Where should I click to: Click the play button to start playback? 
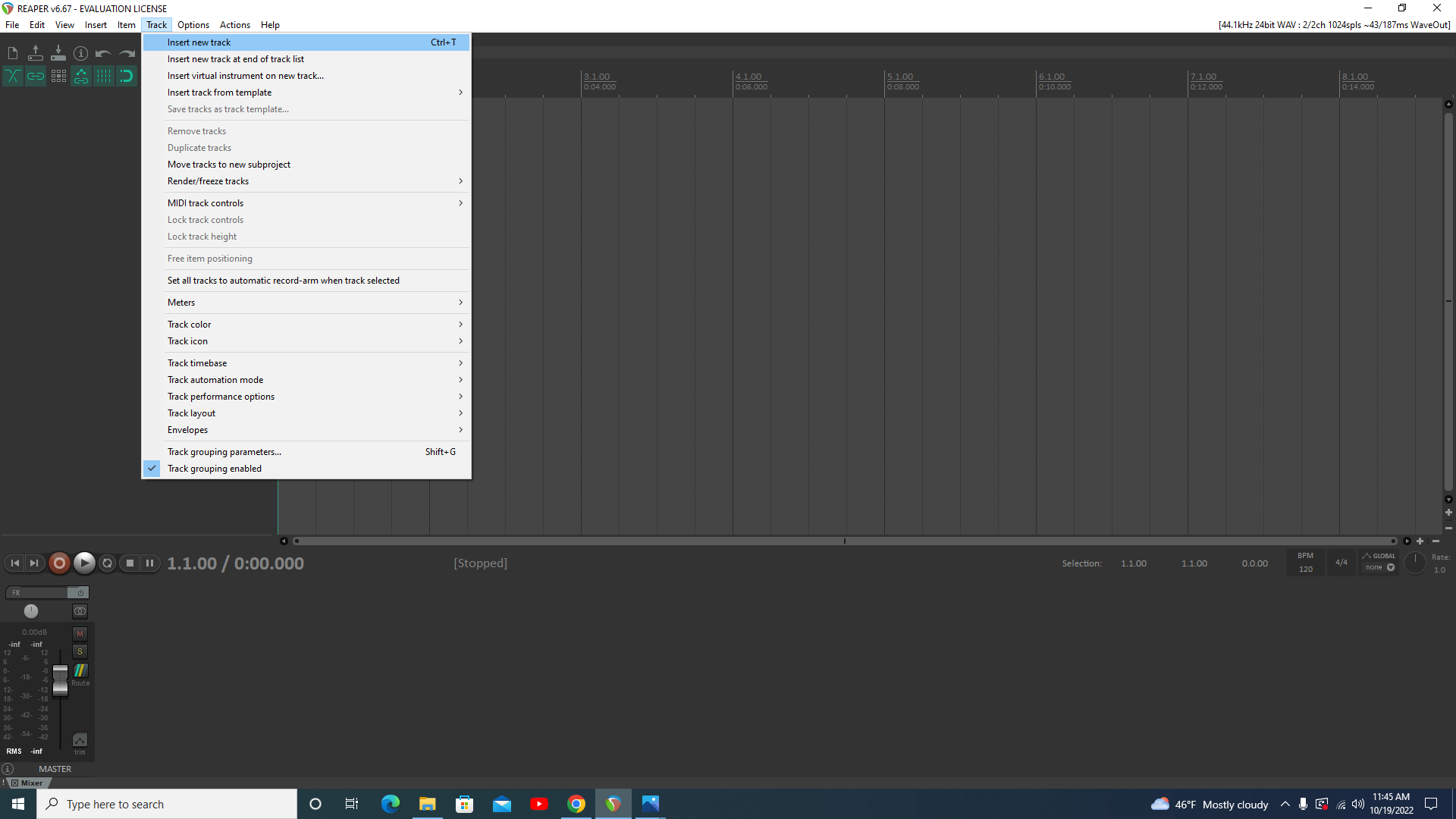pyautogui.click(x=84, y=563)
